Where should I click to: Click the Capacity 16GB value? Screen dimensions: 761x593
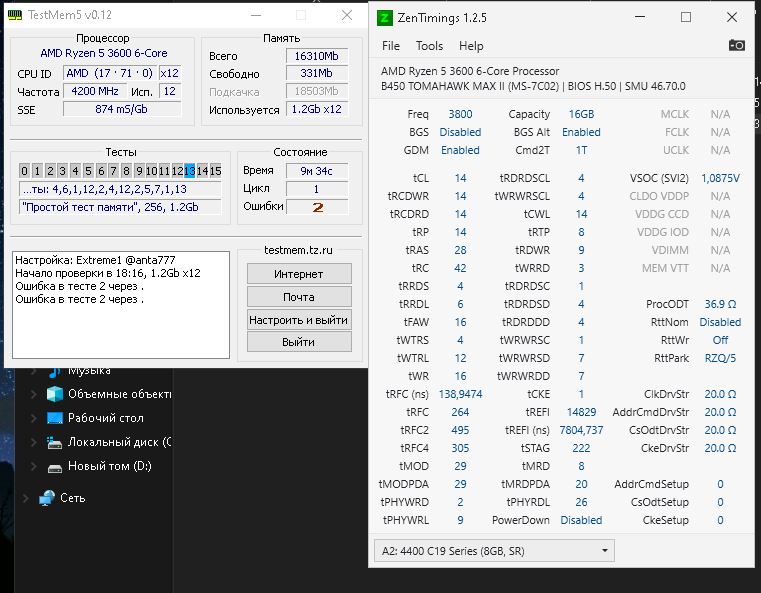coord(581,114)
